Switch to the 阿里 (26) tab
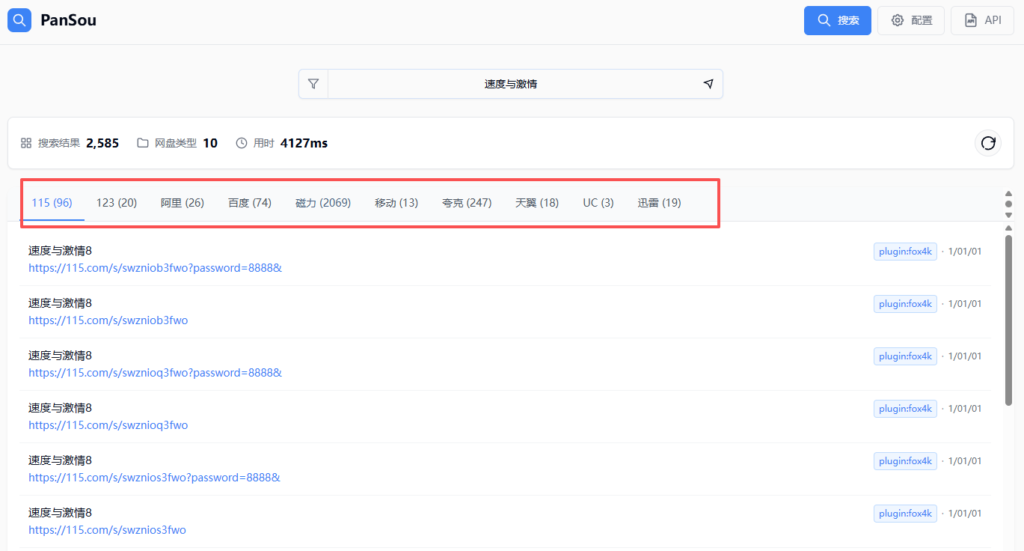The image size is (1024, 551). click(x=182, y=203)
